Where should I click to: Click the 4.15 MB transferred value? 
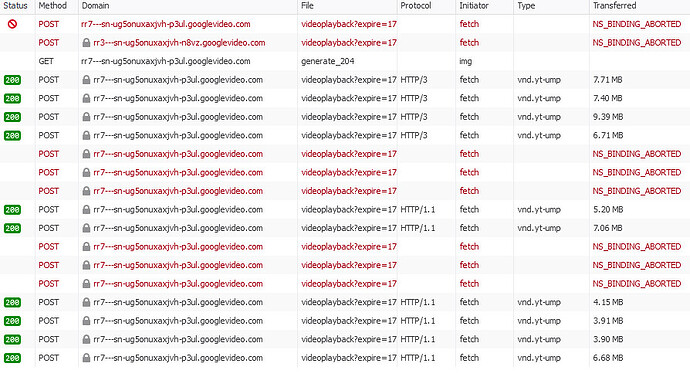[x=608, y=302]
